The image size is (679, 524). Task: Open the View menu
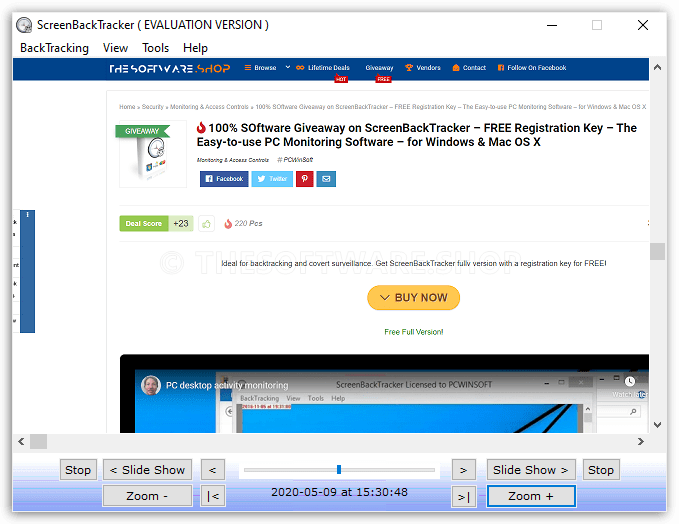tap(115, 47)
